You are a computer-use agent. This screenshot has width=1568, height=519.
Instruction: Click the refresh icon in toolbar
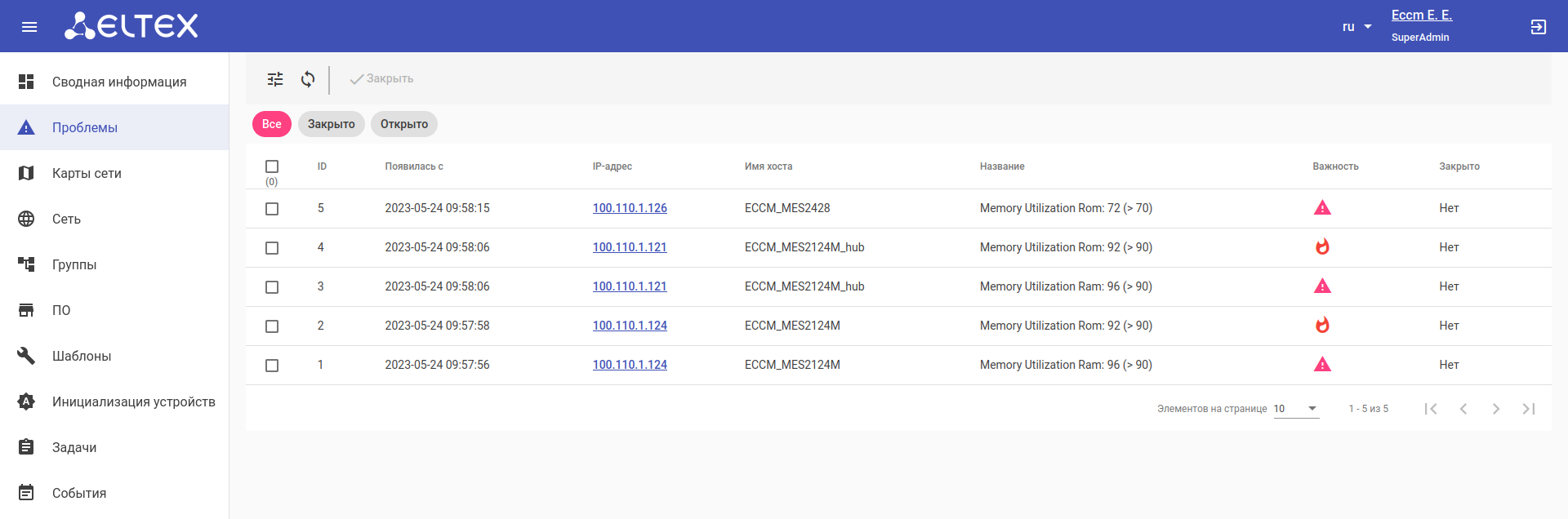pos(308,79)
